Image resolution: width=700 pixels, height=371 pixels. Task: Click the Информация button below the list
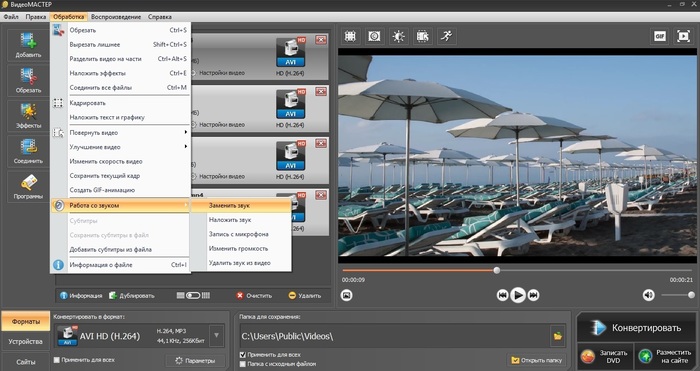tap(81, 296)
